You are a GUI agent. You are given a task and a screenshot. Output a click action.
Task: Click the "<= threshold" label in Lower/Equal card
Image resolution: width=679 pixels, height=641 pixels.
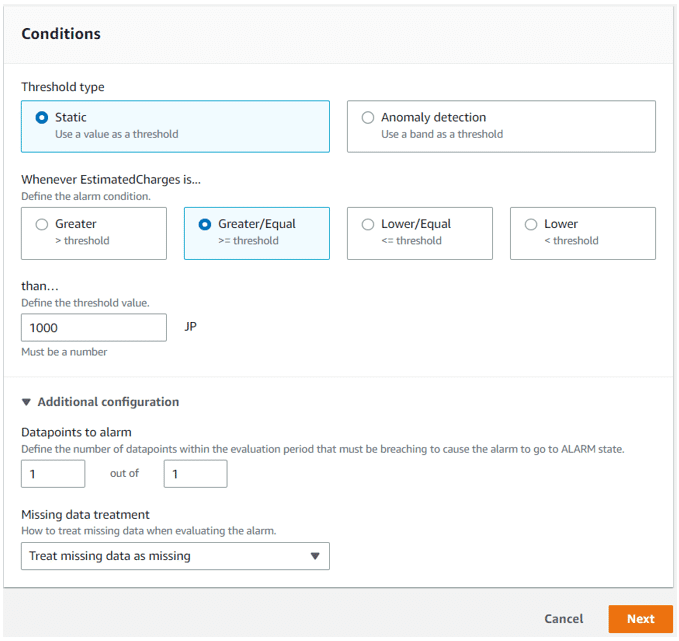tap(411, 241)
